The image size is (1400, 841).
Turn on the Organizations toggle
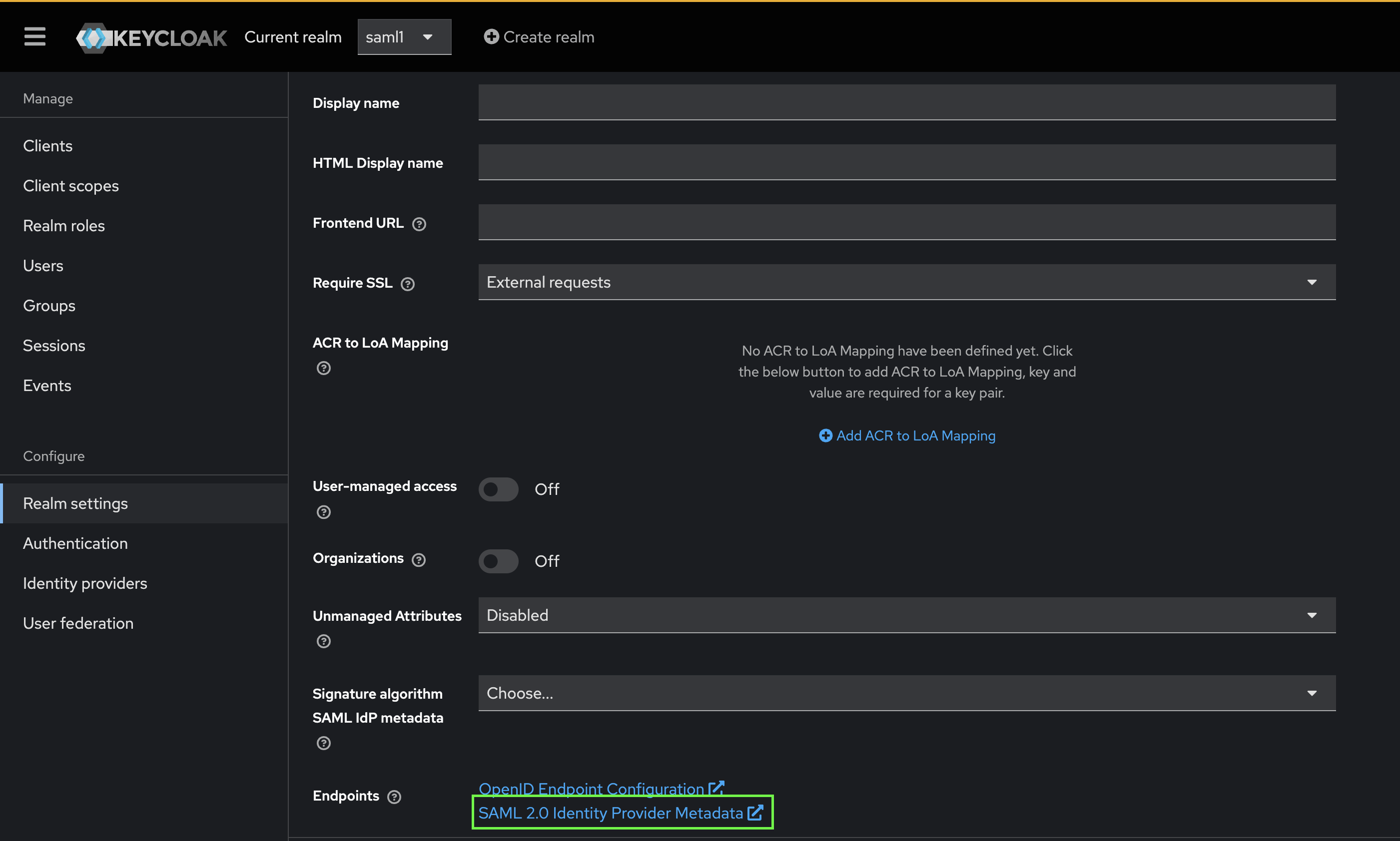click(x=498, y=561)
